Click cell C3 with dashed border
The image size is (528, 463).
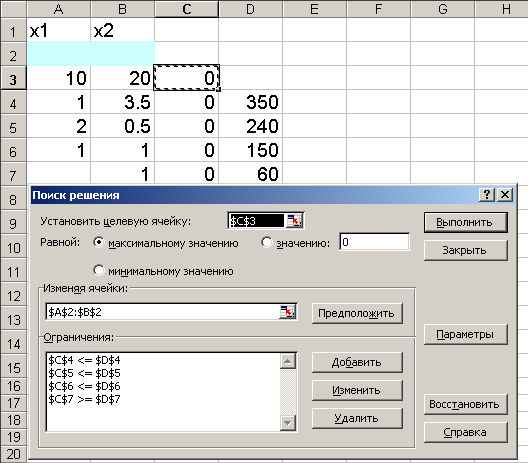187,78
